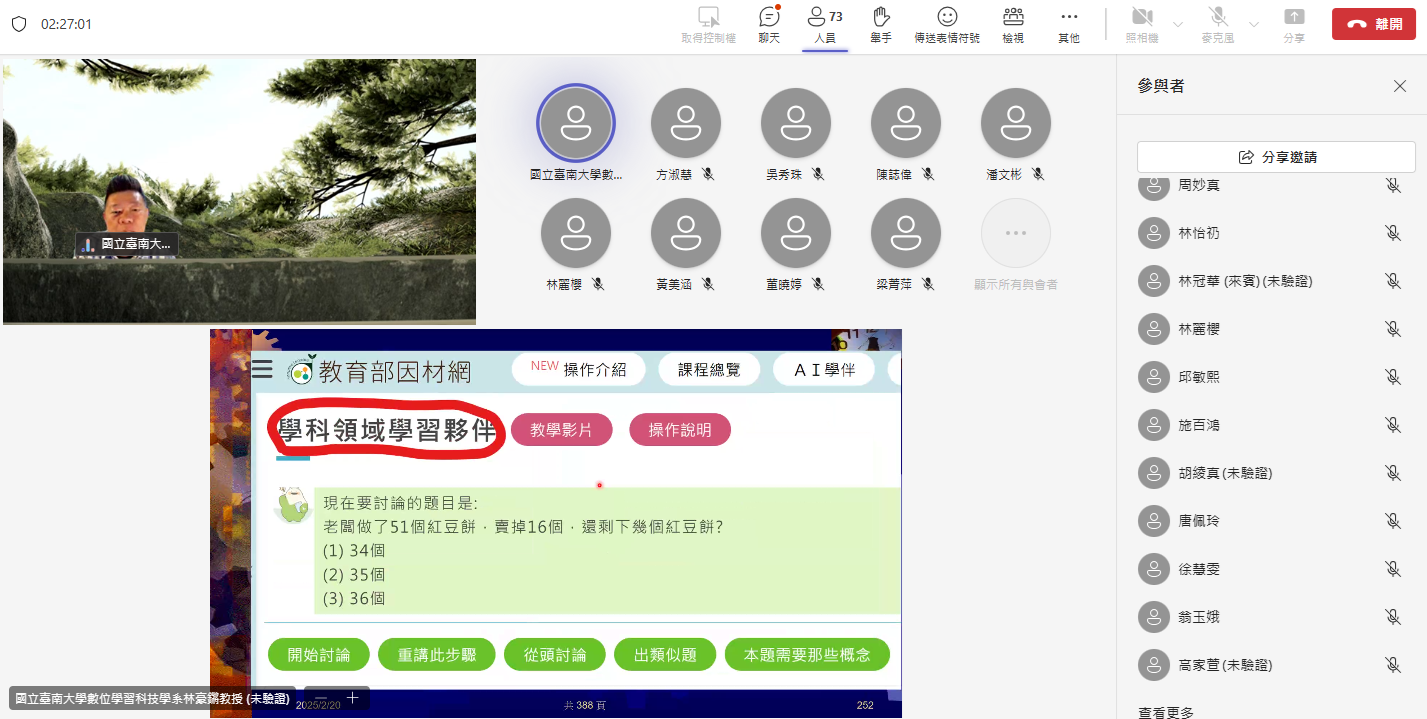This screenshot has width=1427, height=719.
Task: Select the 方淑慧 participant avatar
Action: (686, 123)
